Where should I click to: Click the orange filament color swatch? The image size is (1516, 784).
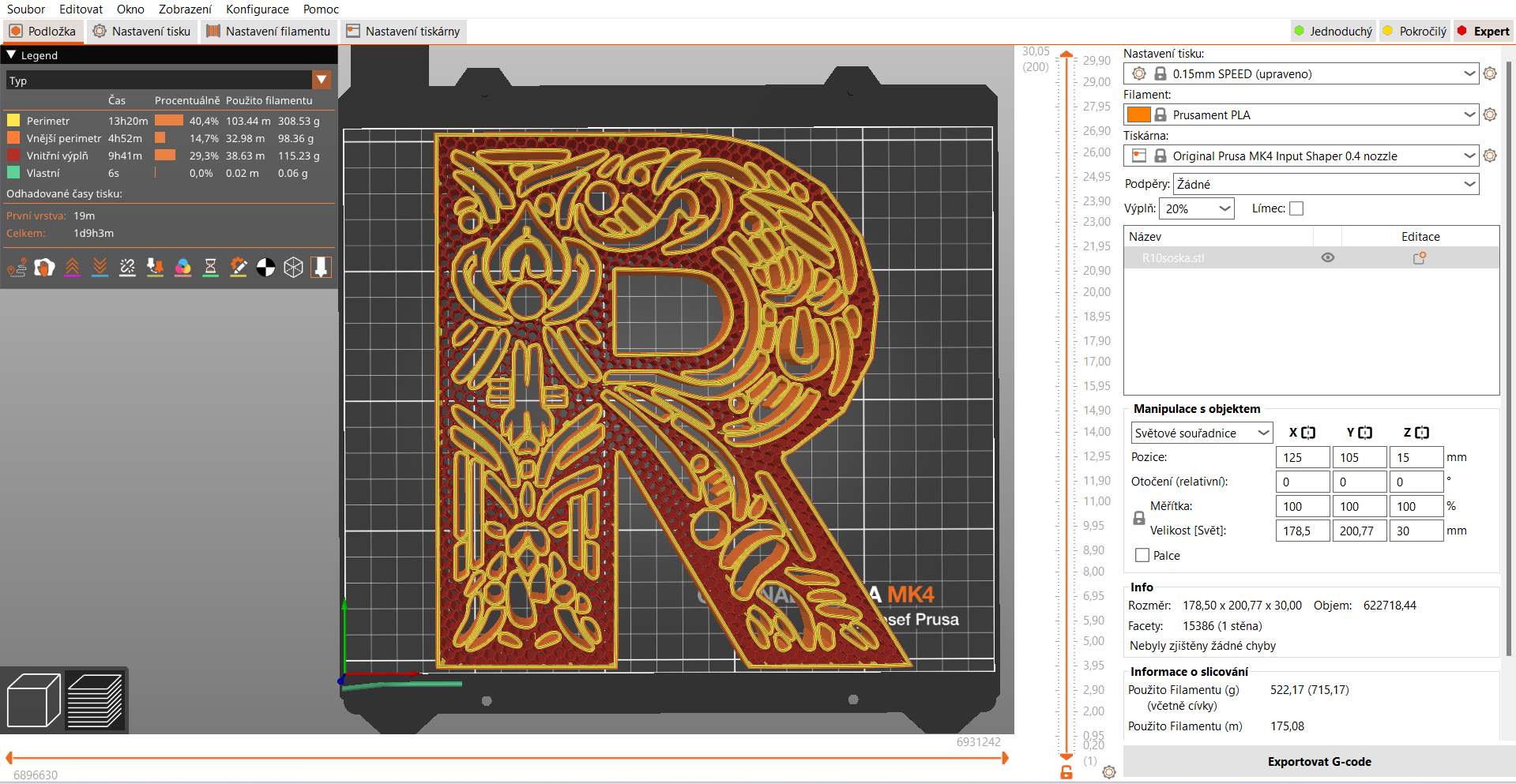(x=1138, y=114)
